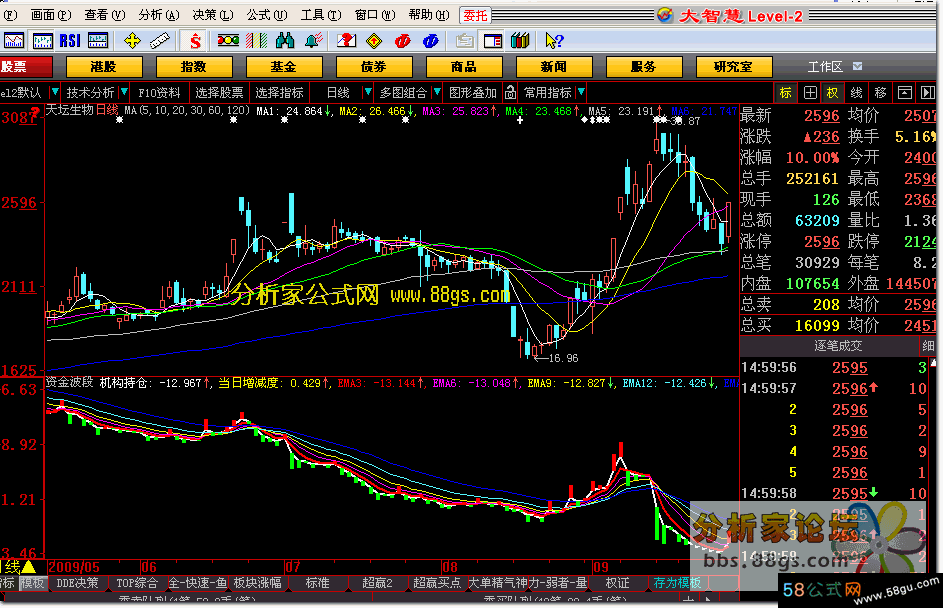943x608 pixels.
Task: Open the 画面 menu
Action: pos(51,15)
